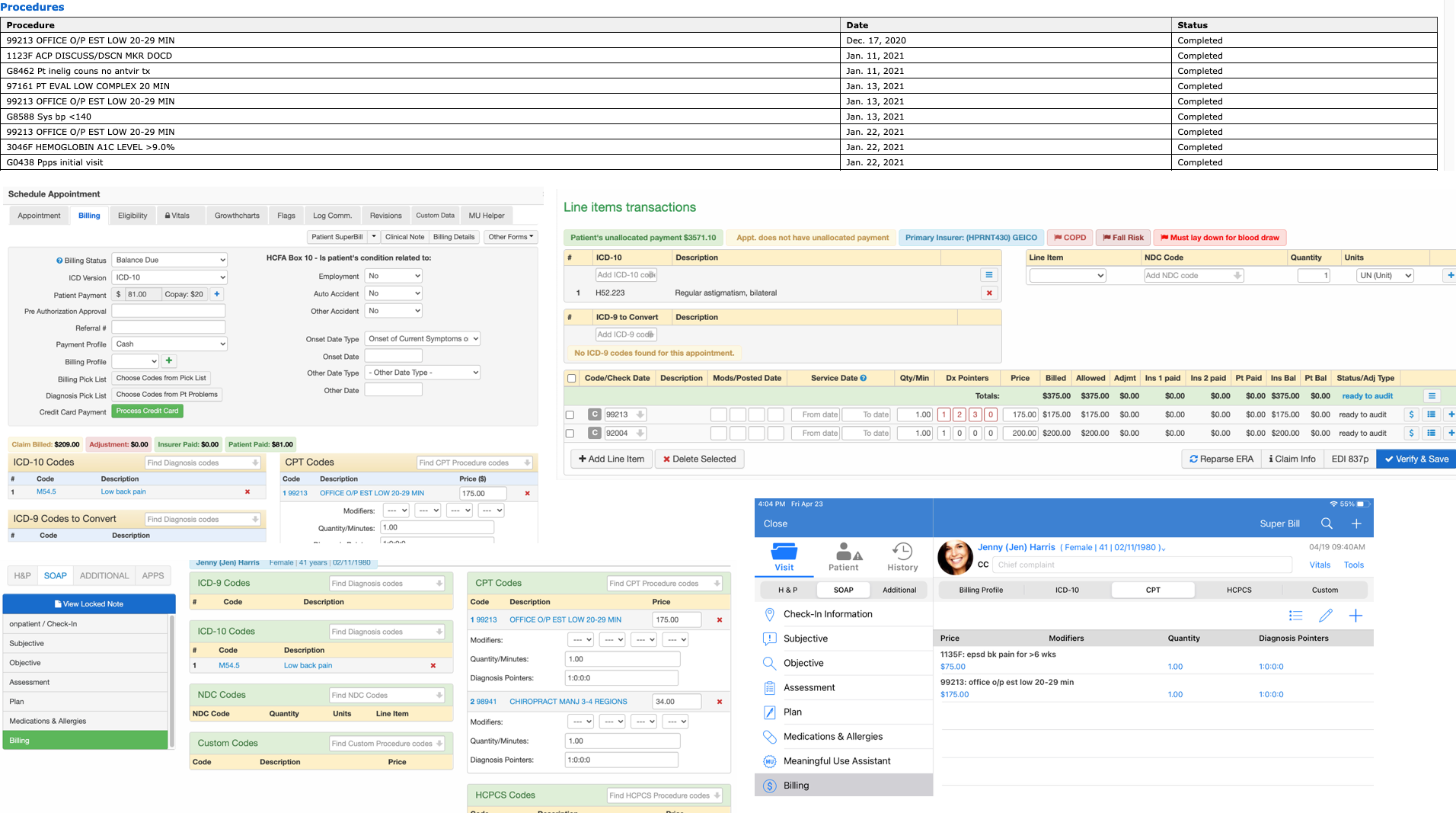This screenshot has width=1456, height=813.
Task: Click the dollar icon on the 92004 line item row
Action: point(1412,433)
